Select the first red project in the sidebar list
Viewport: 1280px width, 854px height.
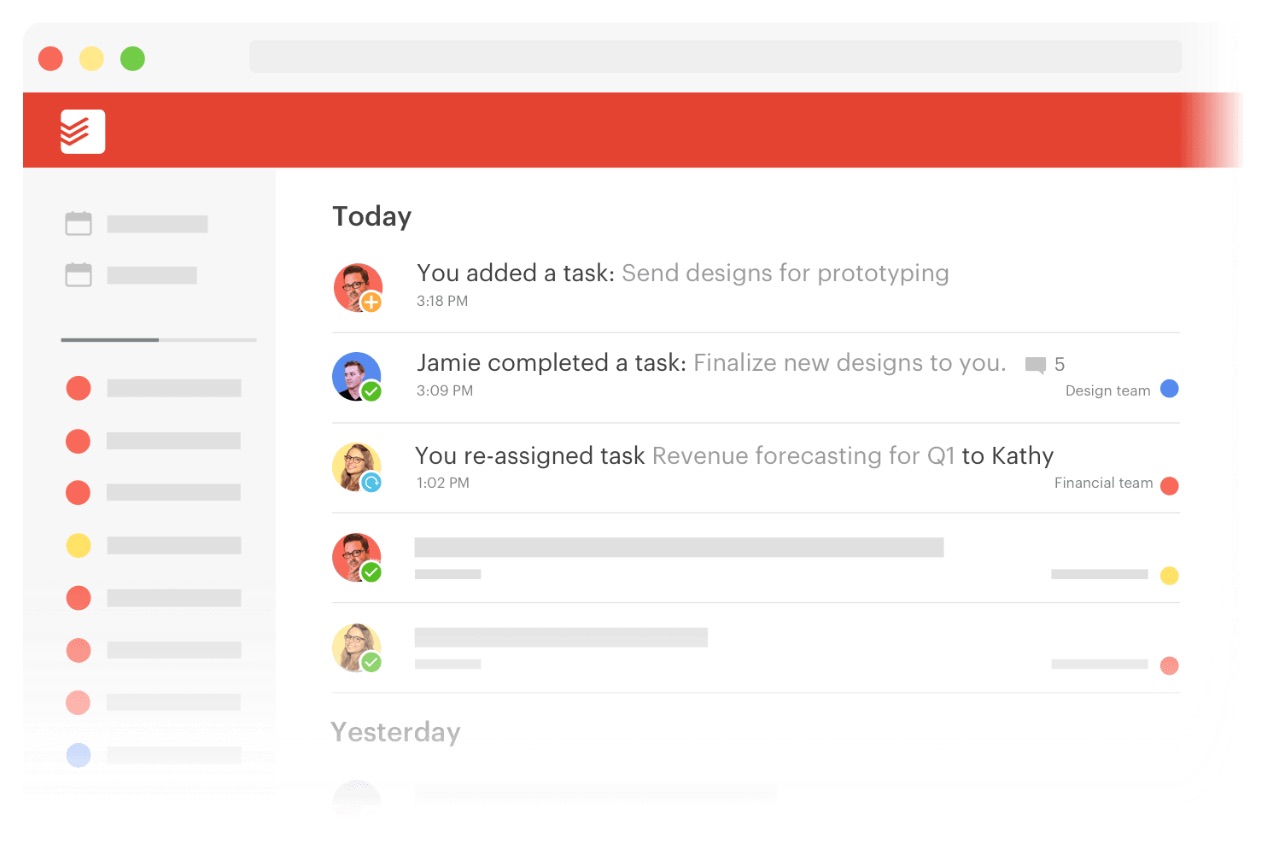pyautogui.click(x=78, y=388)
